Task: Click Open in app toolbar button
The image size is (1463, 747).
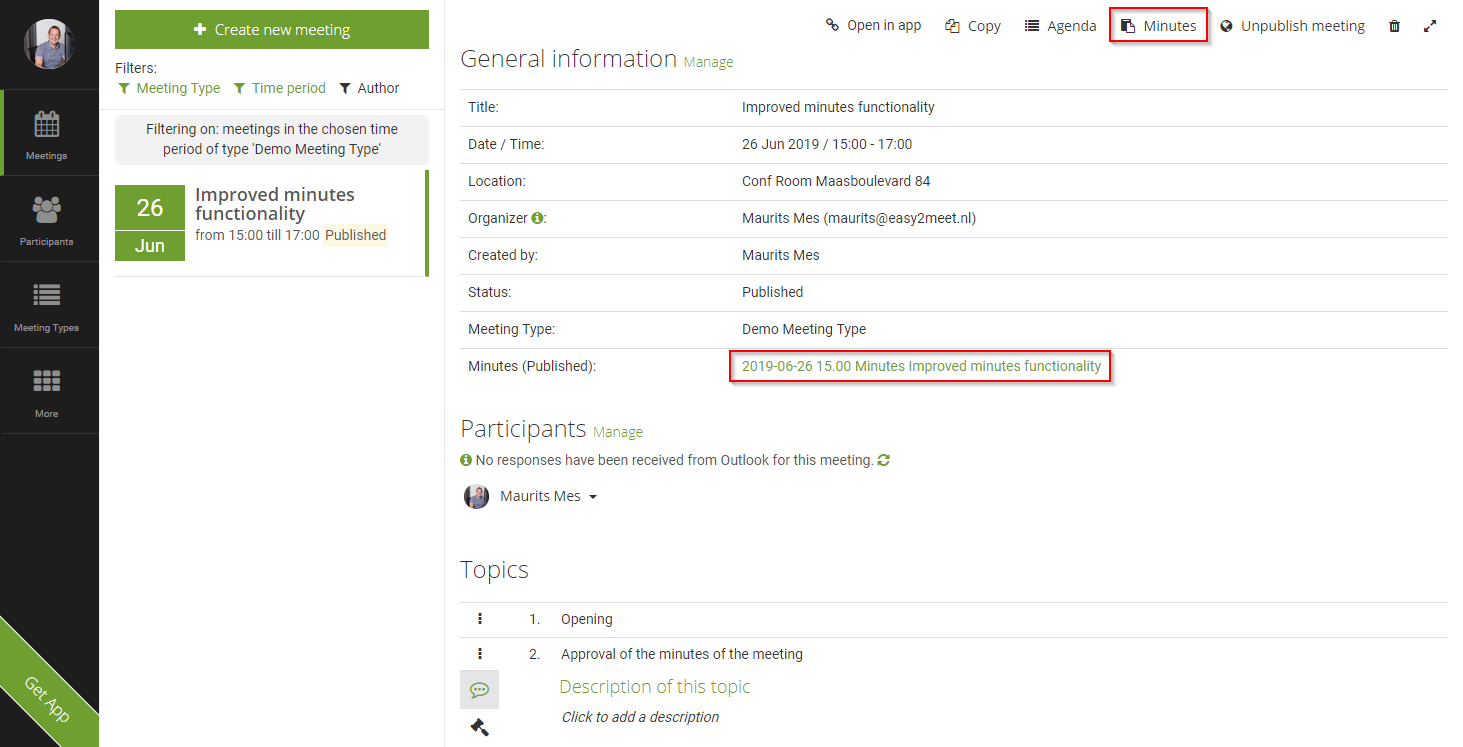Action: point(873,26)
